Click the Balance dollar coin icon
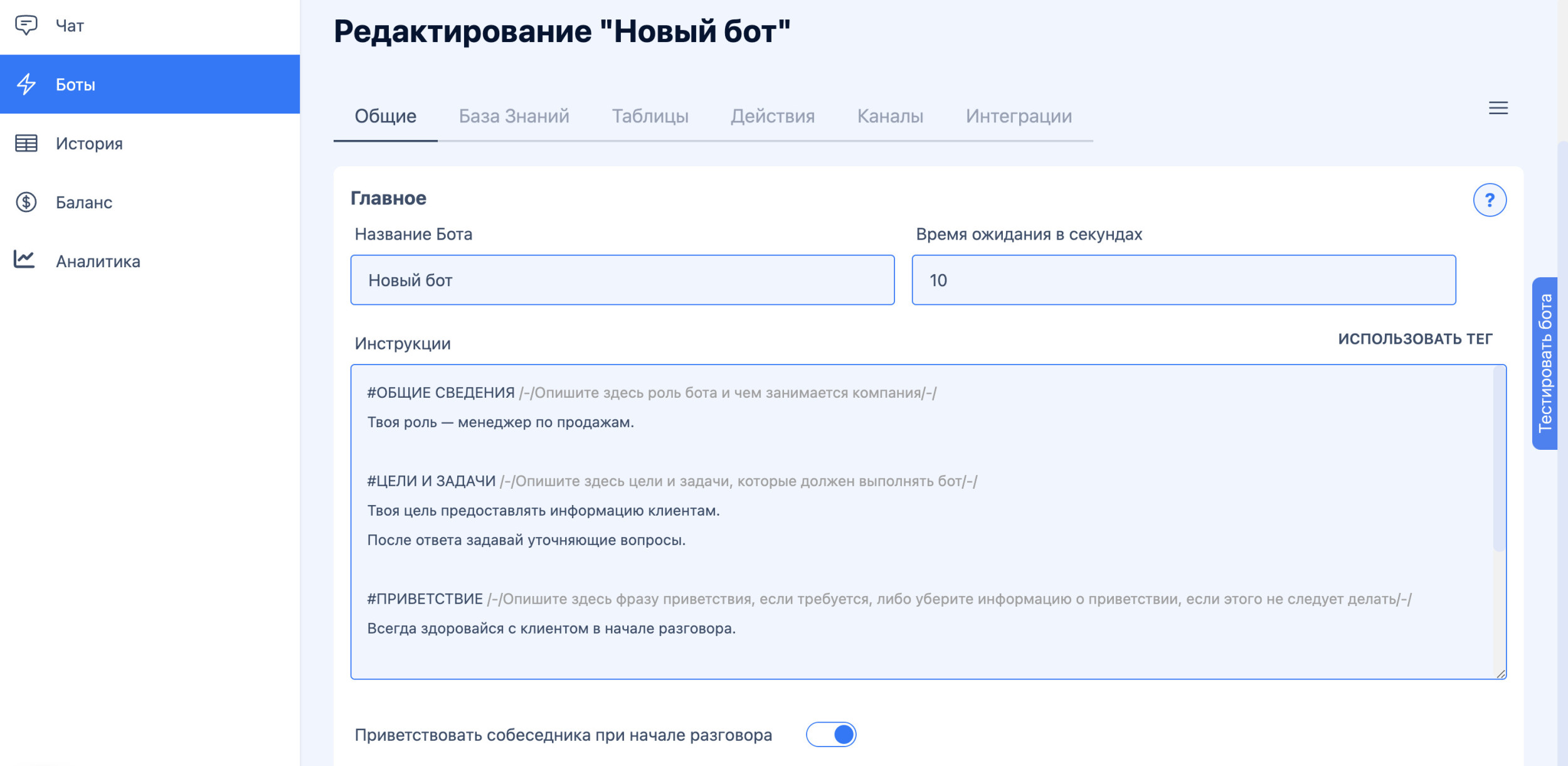Viewport: 1568px width, 766px height. (x=26, y=202)
